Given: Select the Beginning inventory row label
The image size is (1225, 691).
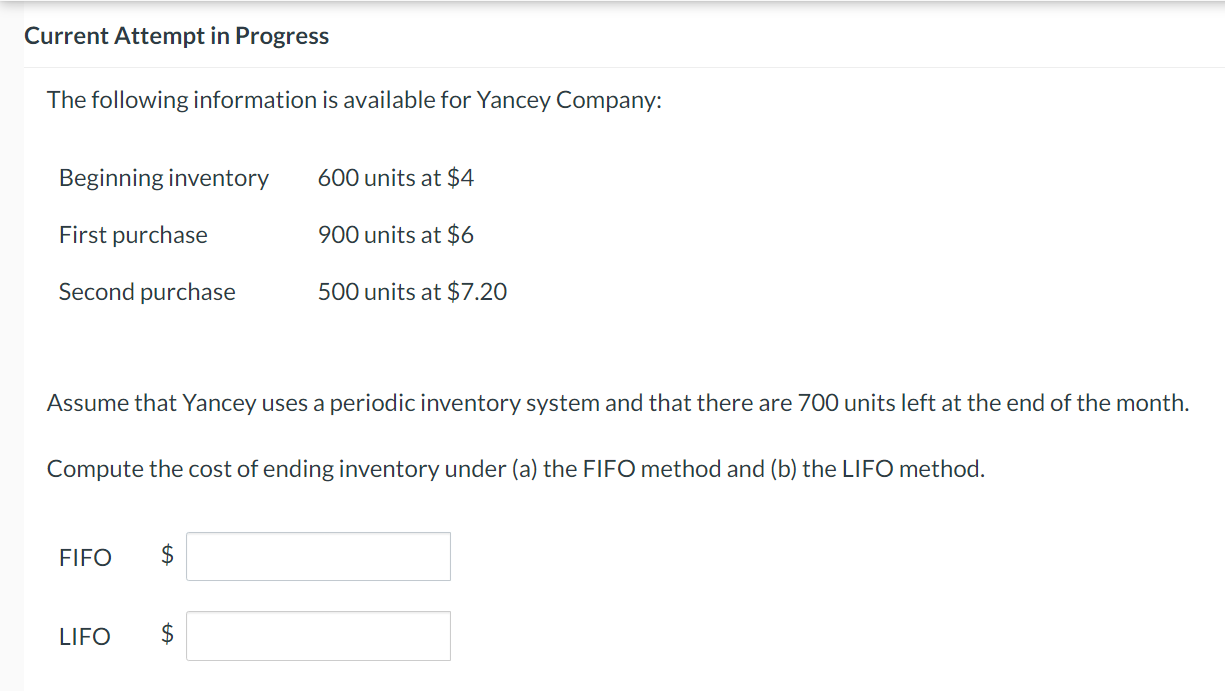Looking at the screenshot, I should pos(163,177).
